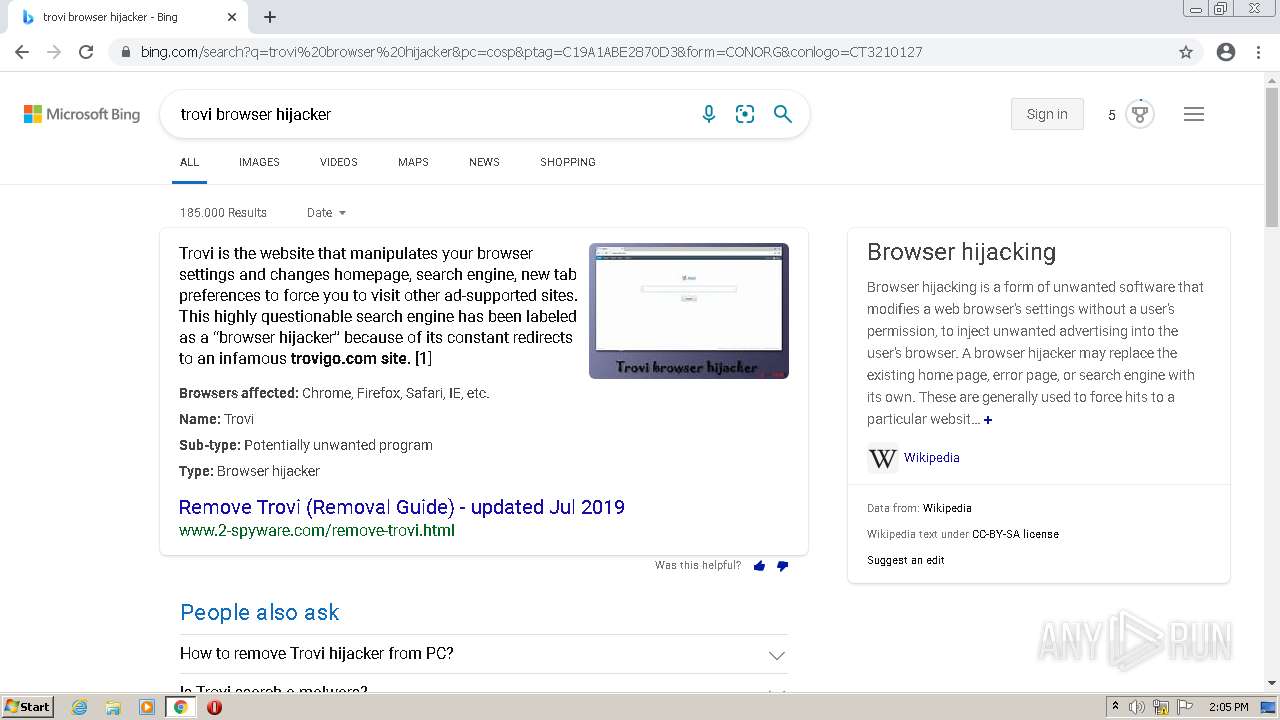Switch to the IMAGES tab
This screenshot has height=720, width=1280.
(x=259, y=162)
